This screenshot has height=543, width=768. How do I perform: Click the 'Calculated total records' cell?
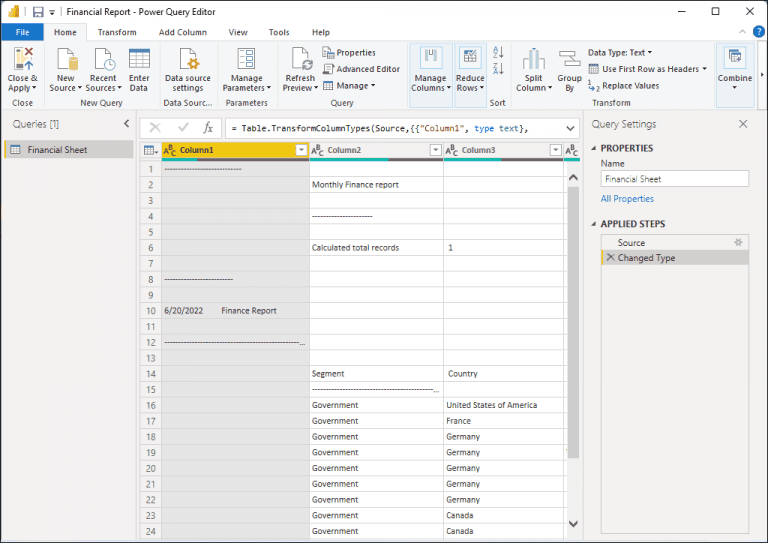coord(376,248)
